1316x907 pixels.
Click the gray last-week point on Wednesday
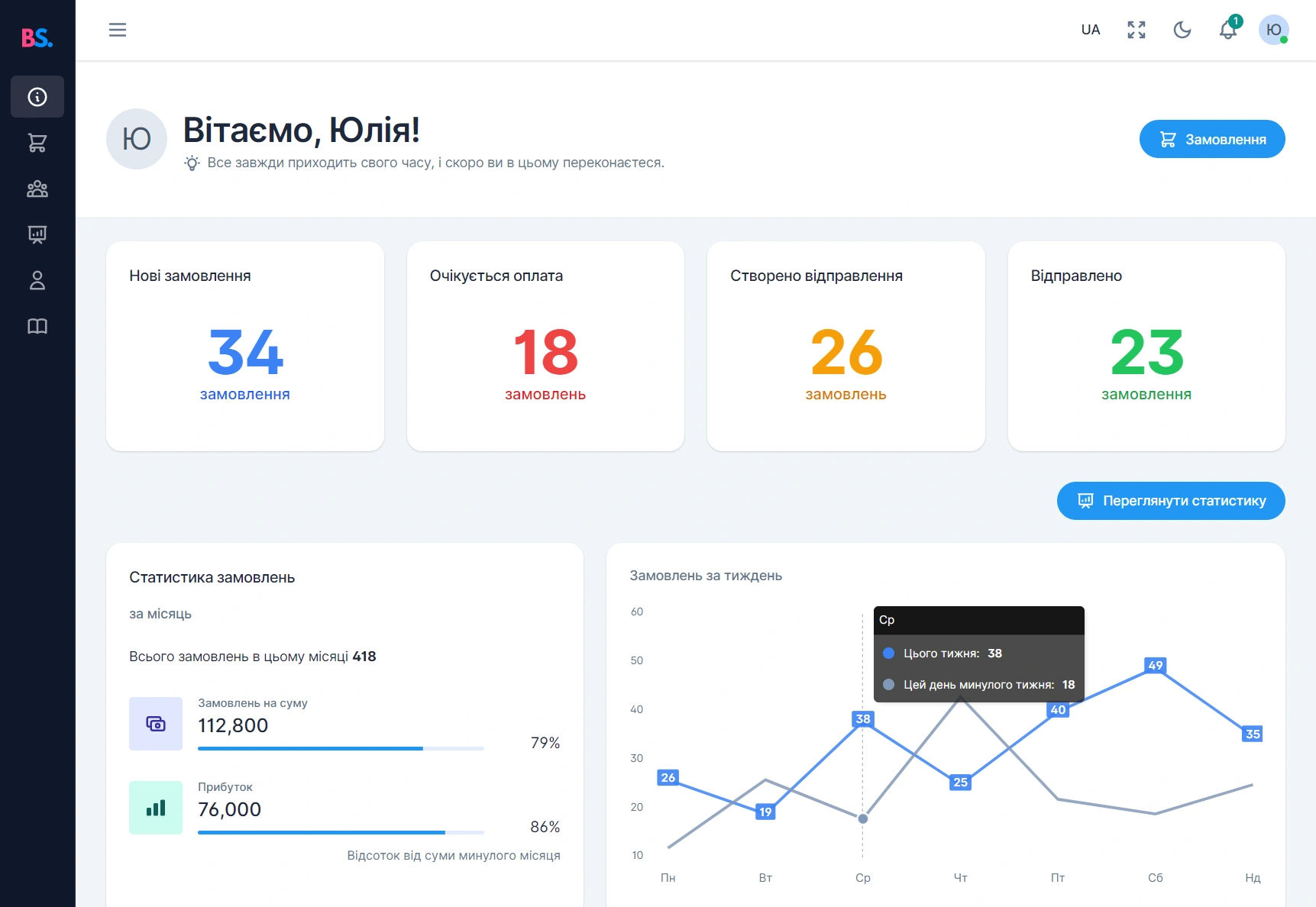[x=863, y=818]
